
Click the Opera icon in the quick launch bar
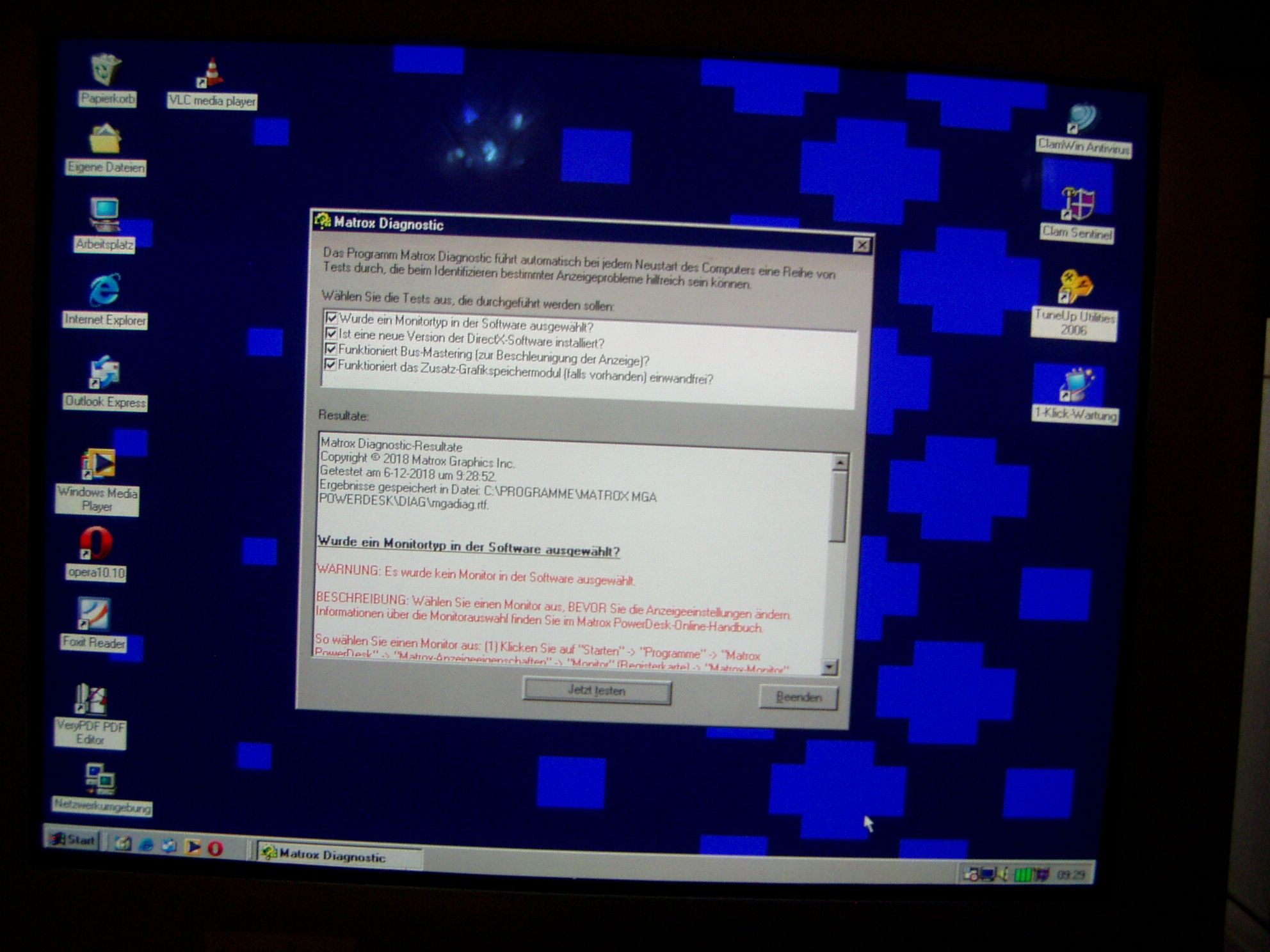[x=216, y=848]
